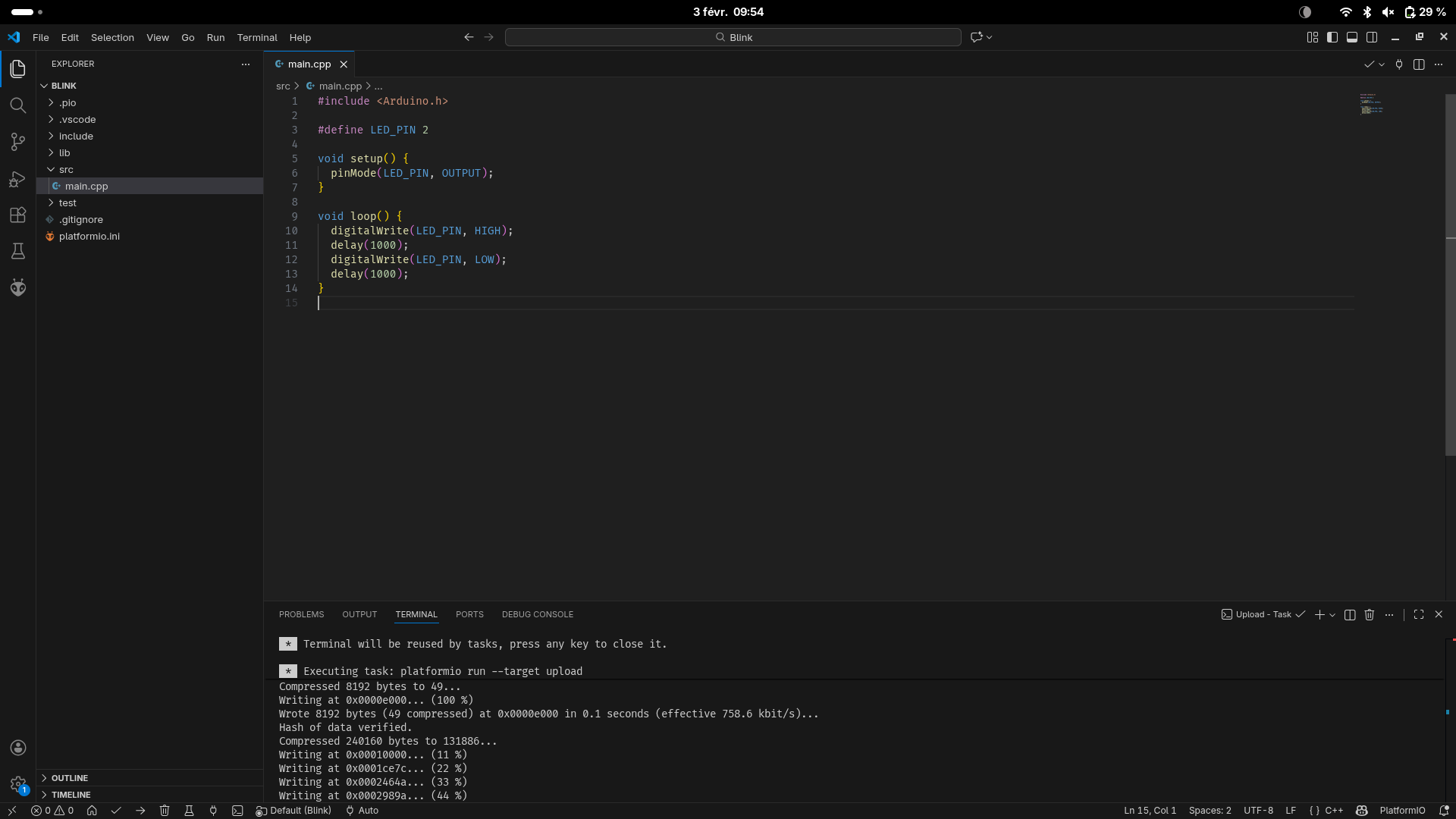Open the PlatformIO alien icon in activity bar
The width and height of the screenshot is (1456, 819).
coord(18,287)
